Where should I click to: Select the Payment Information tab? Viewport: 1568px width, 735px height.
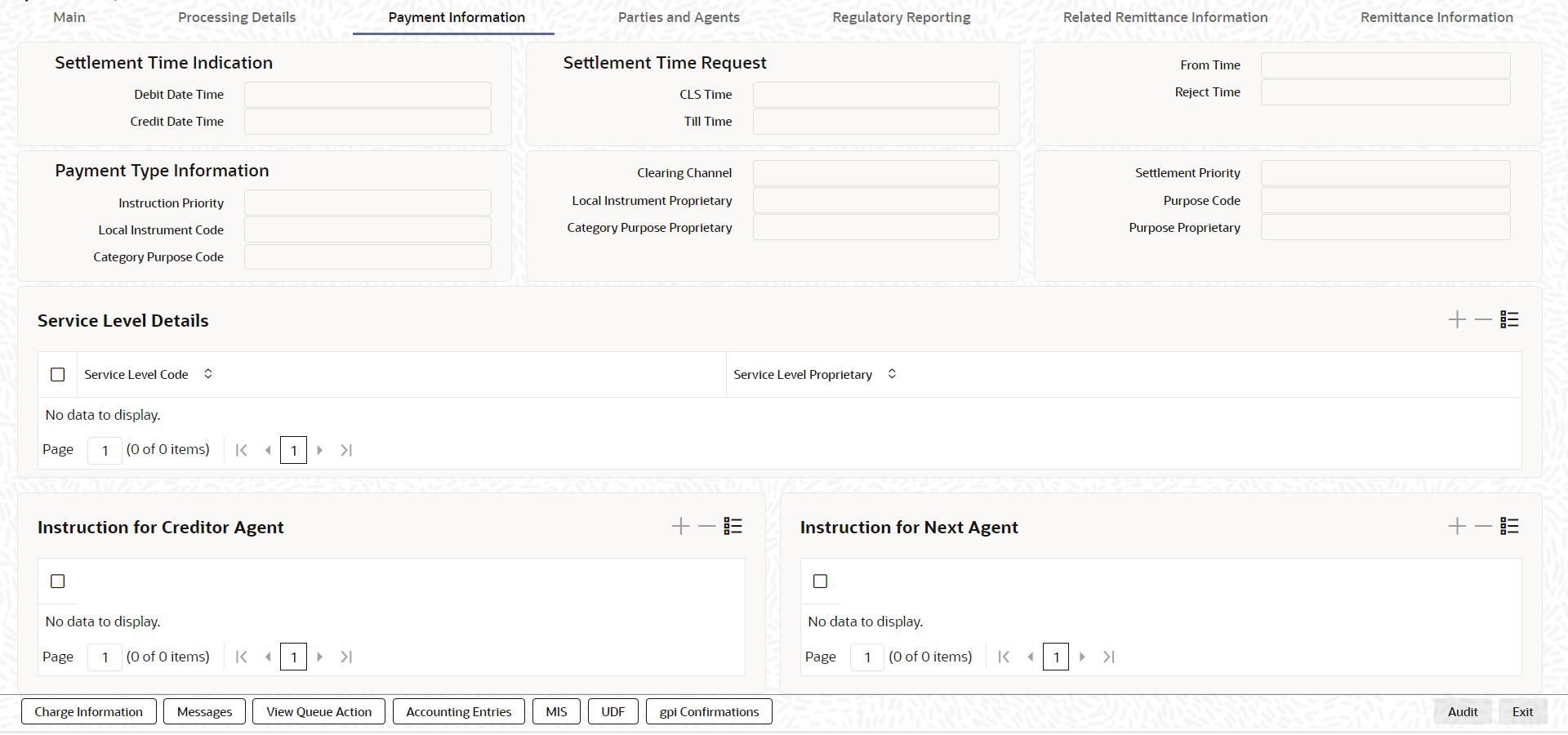click(x=457, y=17)
